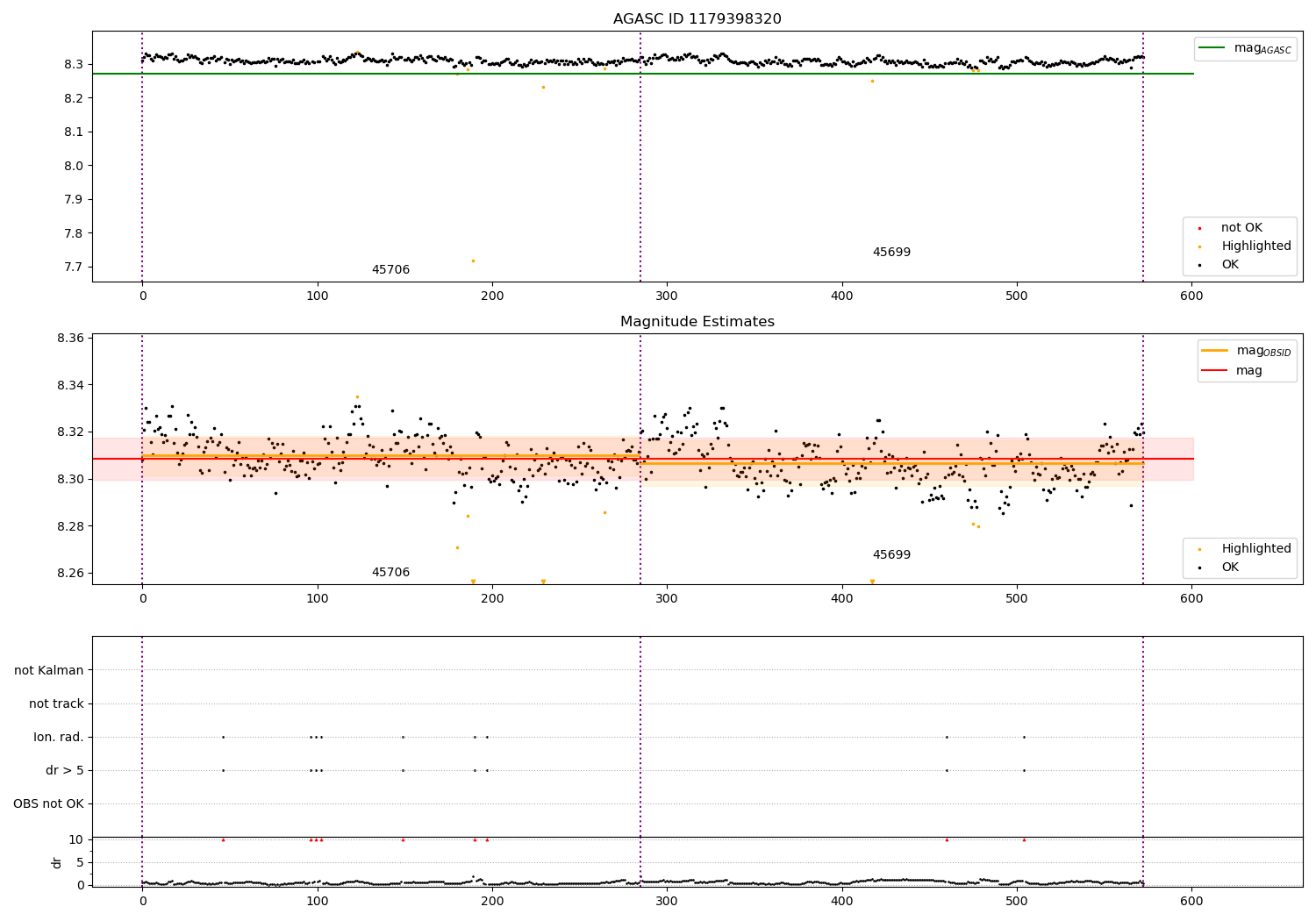Click the "not OK" legend entry in top plot
The height and width of the screenshot is (921, 1316).
(1241, 228)
